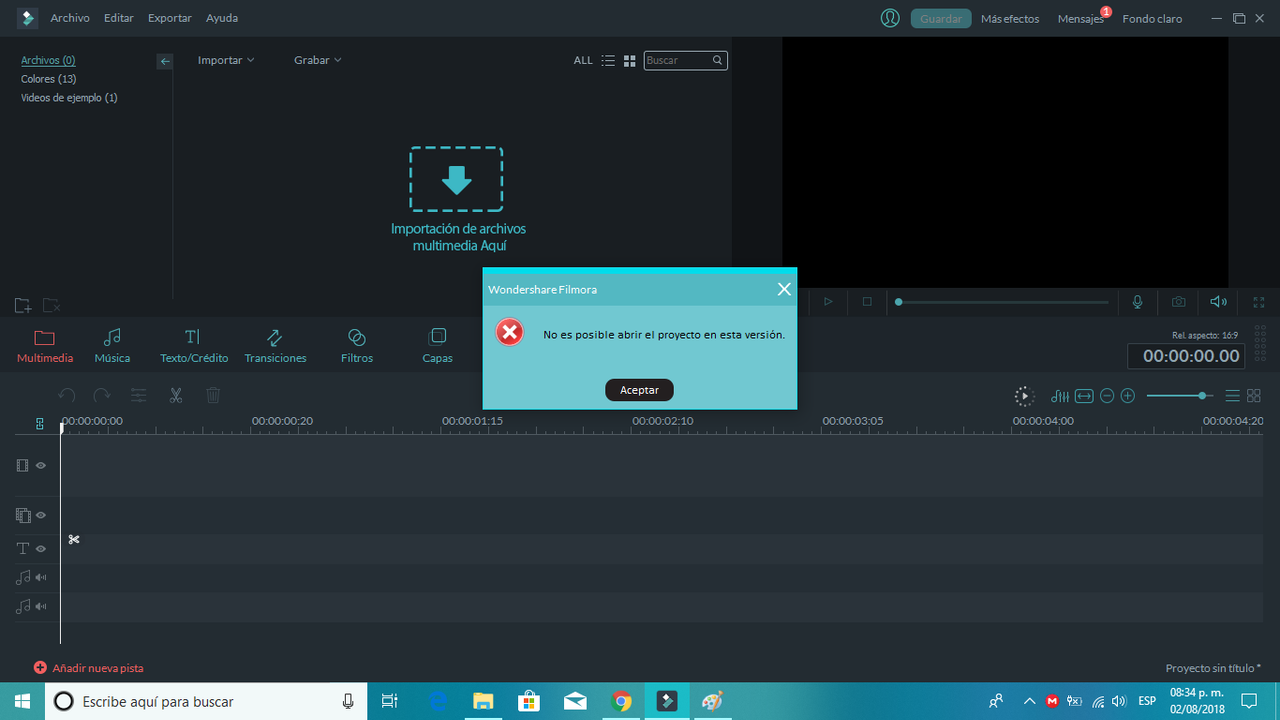Toggle visibility of text track

point(41,549)
